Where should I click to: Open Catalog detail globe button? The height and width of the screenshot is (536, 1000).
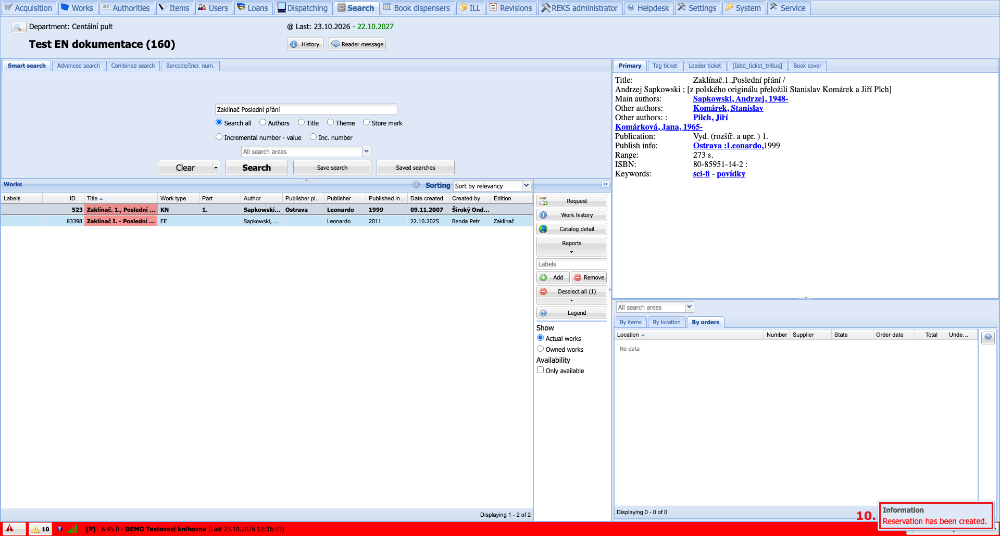pyautogui.click(x=571, y=229)
